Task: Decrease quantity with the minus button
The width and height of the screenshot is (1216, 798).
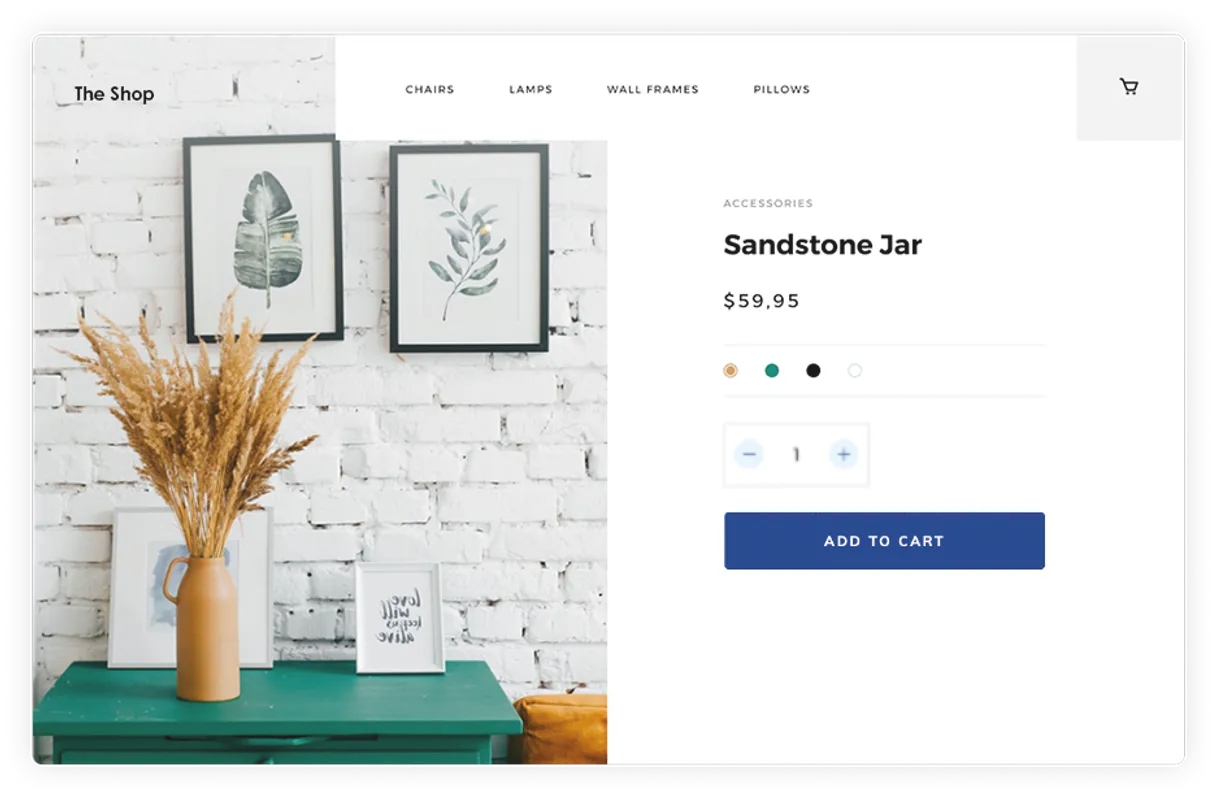Action: [749, 455]
